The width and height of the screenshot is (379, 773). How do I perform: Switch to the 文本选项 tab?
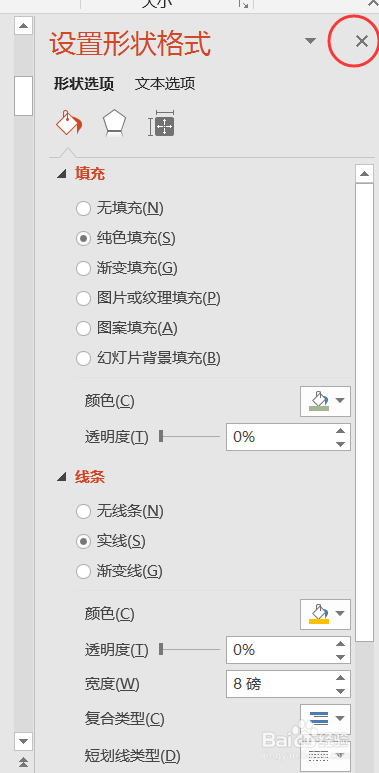click(165, 84)
